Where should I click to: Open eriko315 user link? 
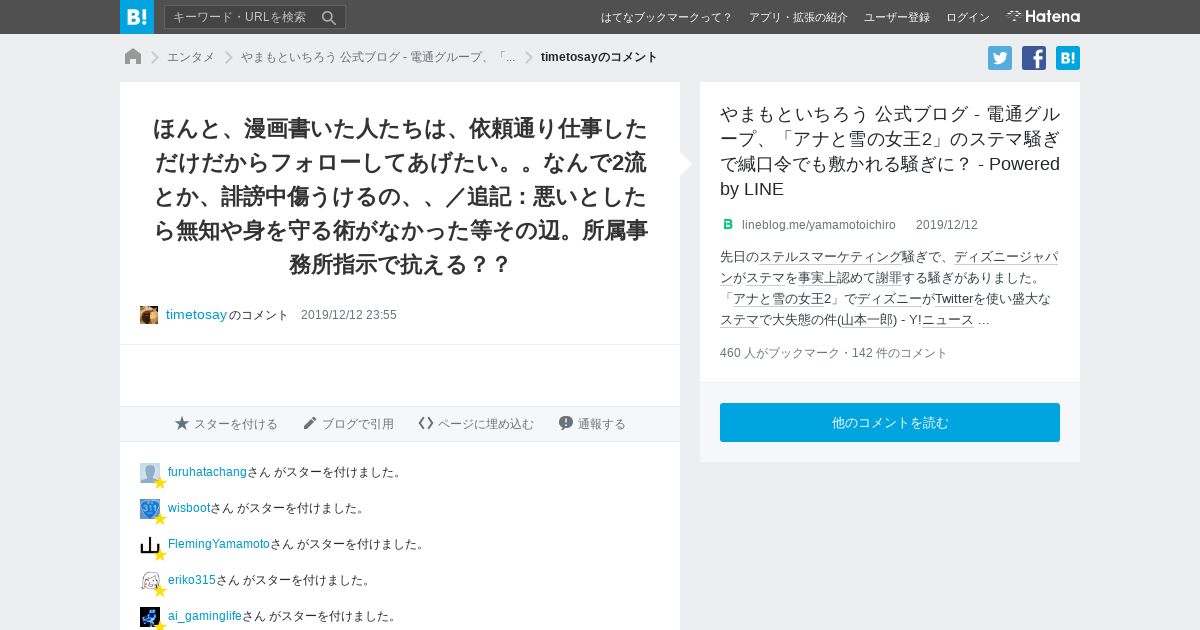(x=192, y=580)
